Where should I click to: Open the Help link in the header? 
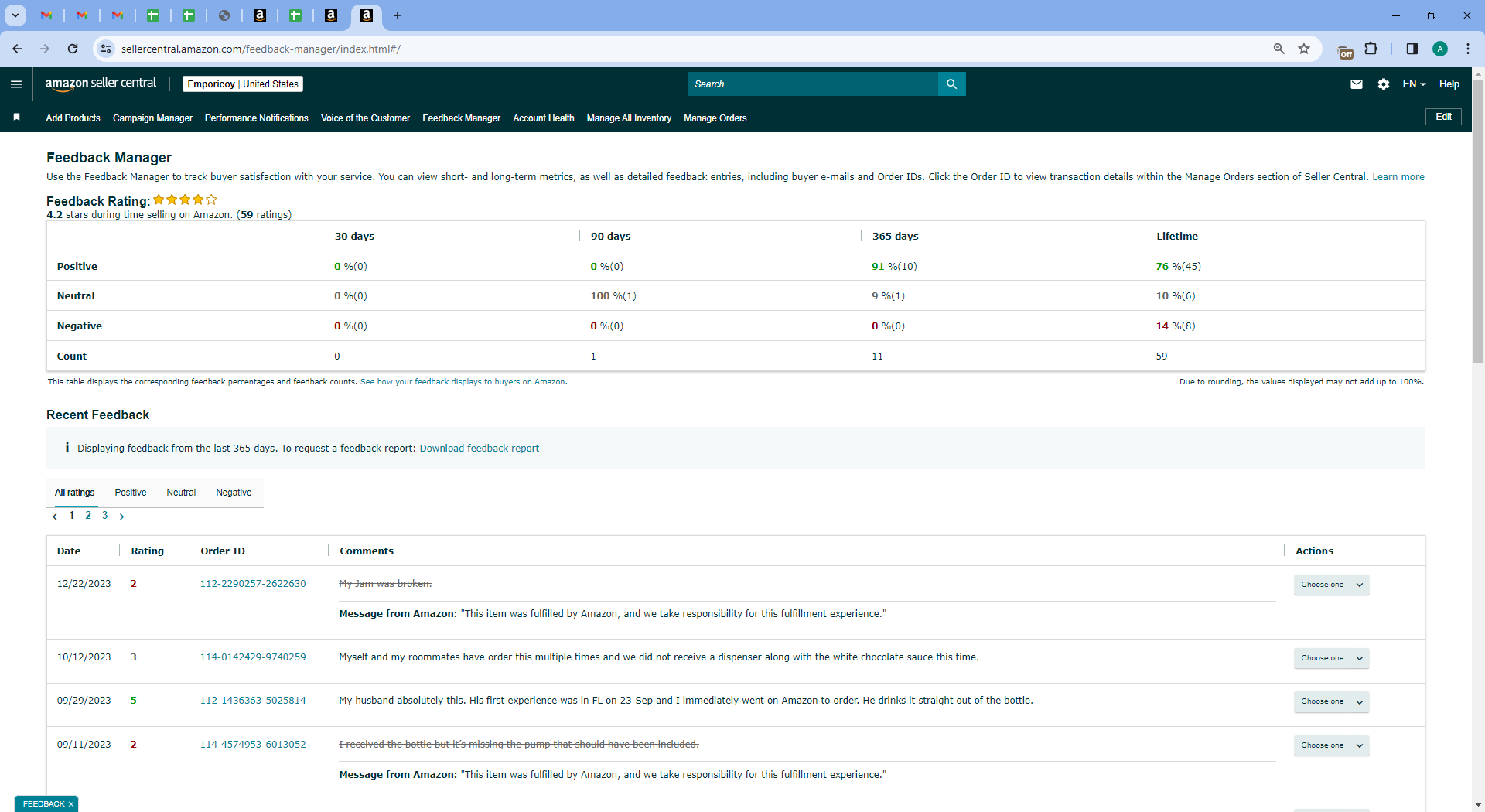1449,84
